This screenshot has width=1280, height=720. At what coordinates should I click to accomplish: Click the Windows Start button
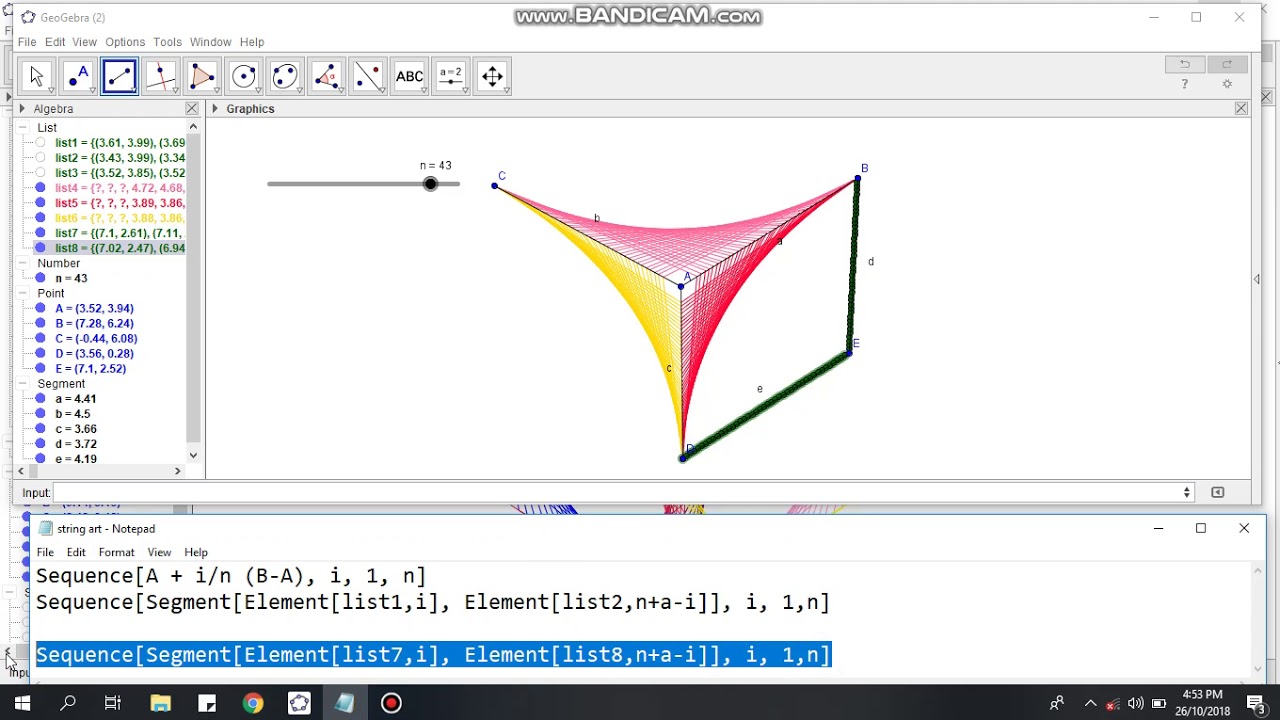22,703
